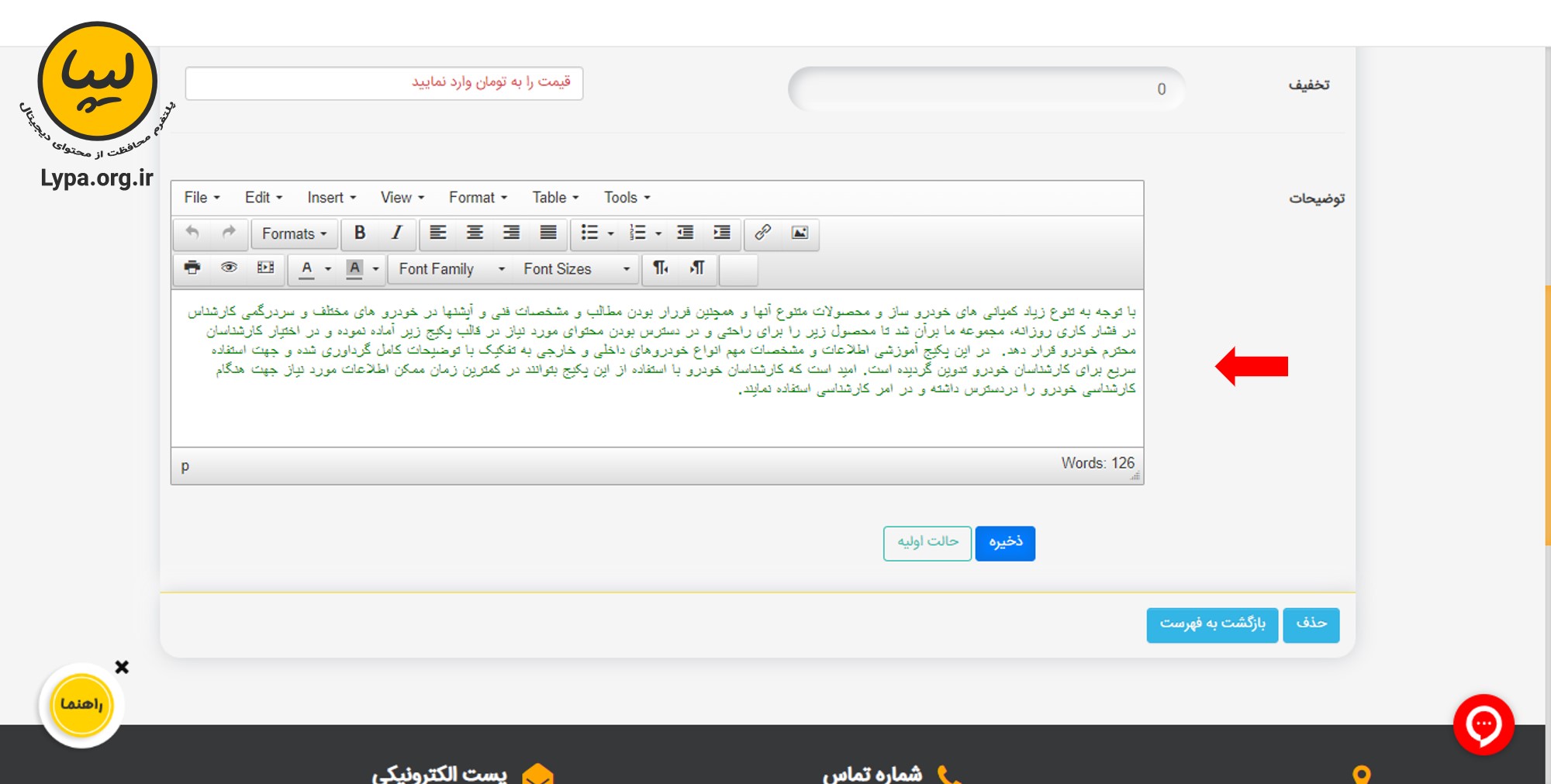
Task: Click the حذف delete button
Action: (x=1311, y=624)
